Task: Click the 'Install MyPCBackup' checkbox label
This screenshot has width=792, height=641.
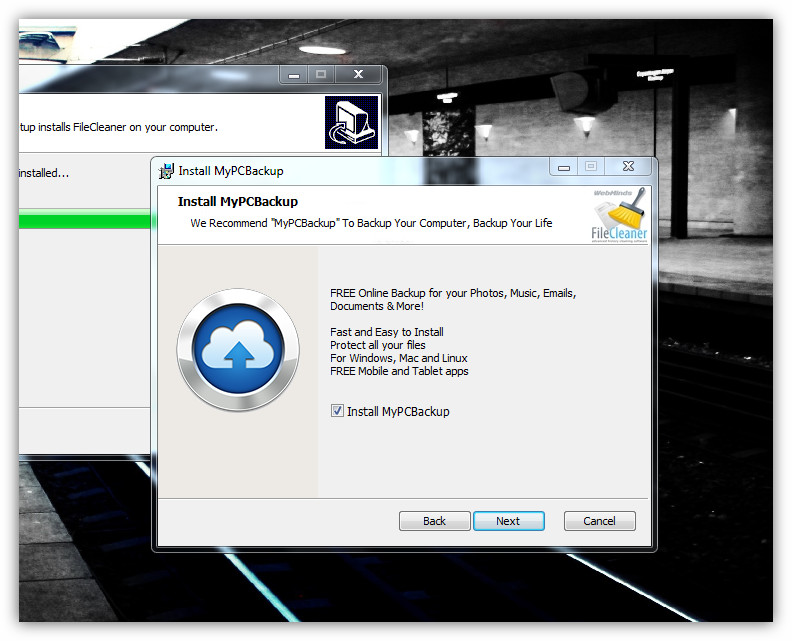Action: 398,412
